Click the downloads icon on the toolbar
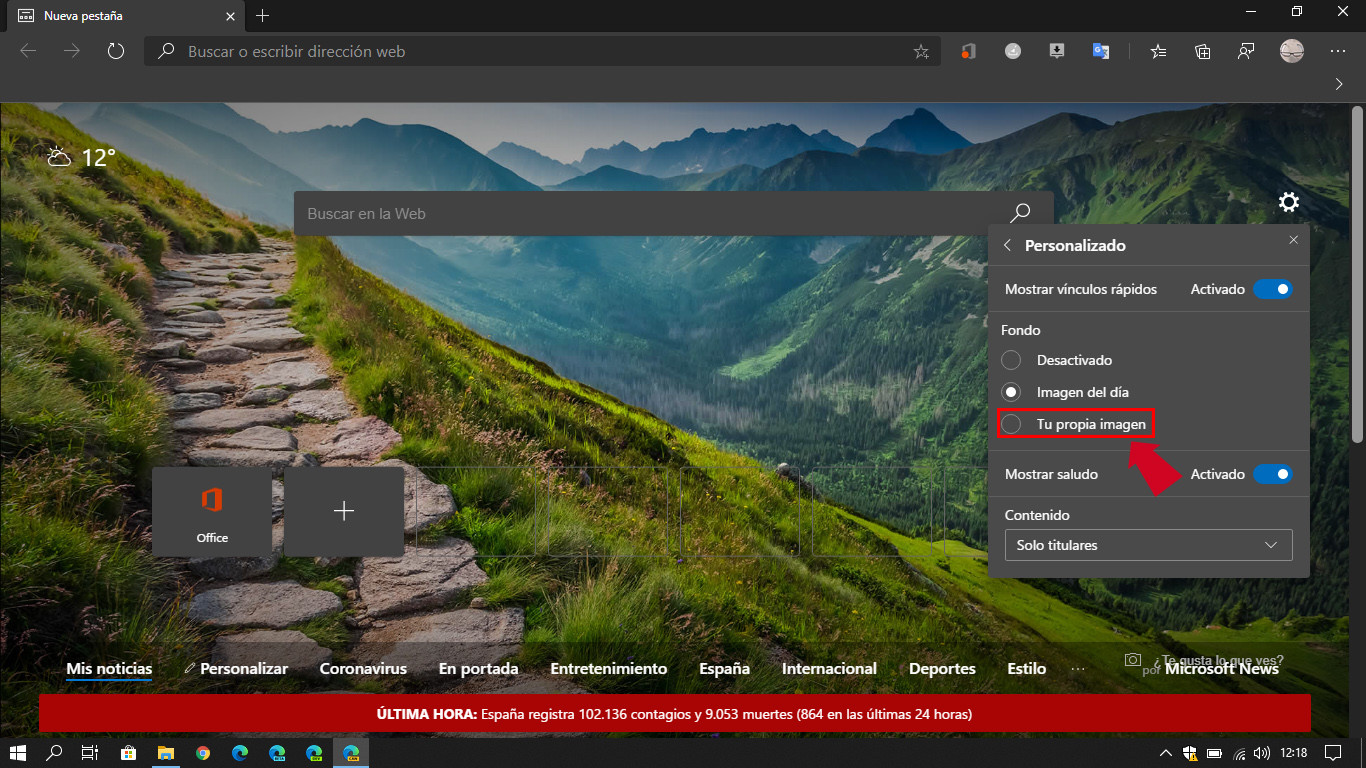Viewport: 1366px width, 768px height. [x=1056, y=51]
